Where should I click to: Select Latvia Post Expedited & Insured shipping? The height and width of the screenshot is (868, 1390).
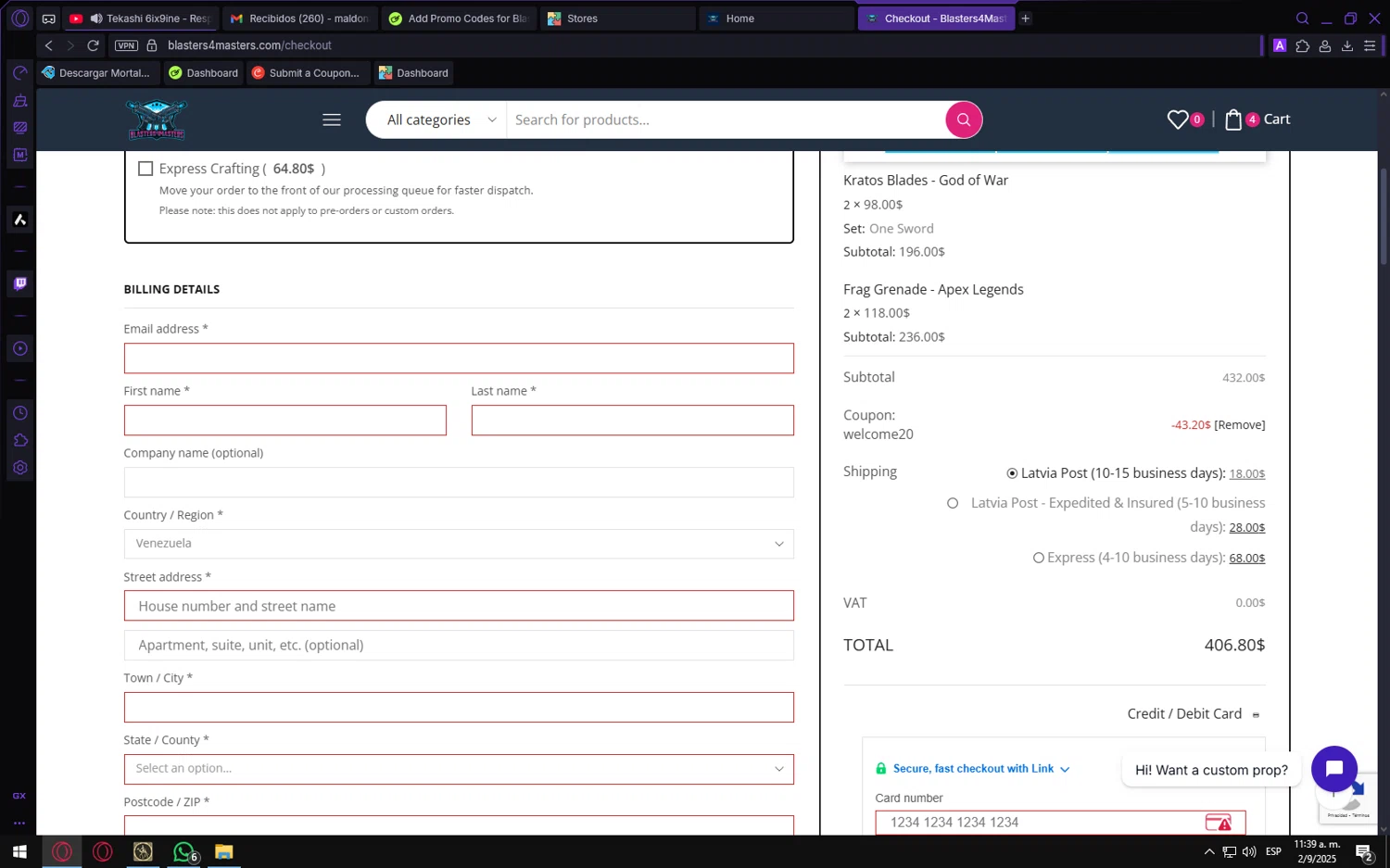click(x=953, y=503)
